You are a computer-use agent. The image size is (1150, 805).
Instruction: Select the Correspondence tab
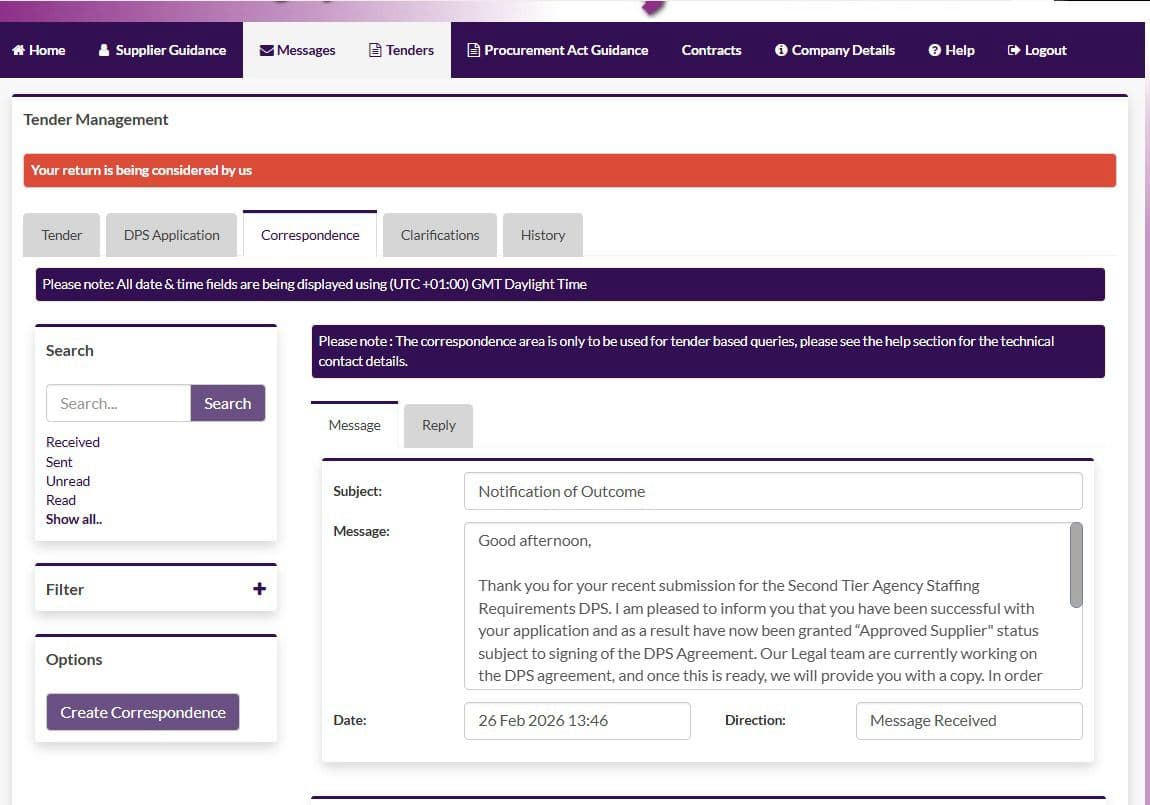pyautogui.click(x=310, y=235)
